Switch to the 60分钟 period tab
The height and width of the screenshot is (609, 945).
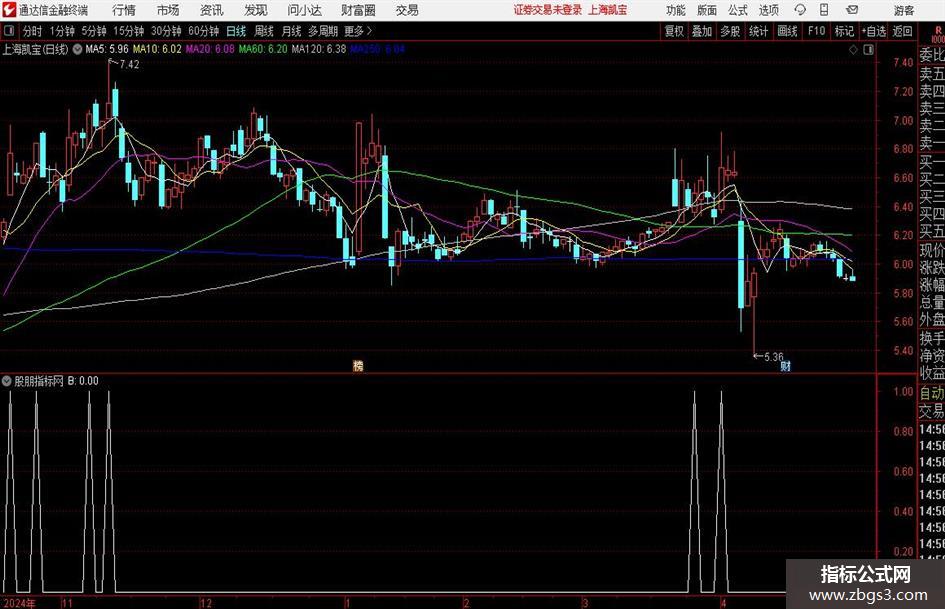click(x=204, y=31)
